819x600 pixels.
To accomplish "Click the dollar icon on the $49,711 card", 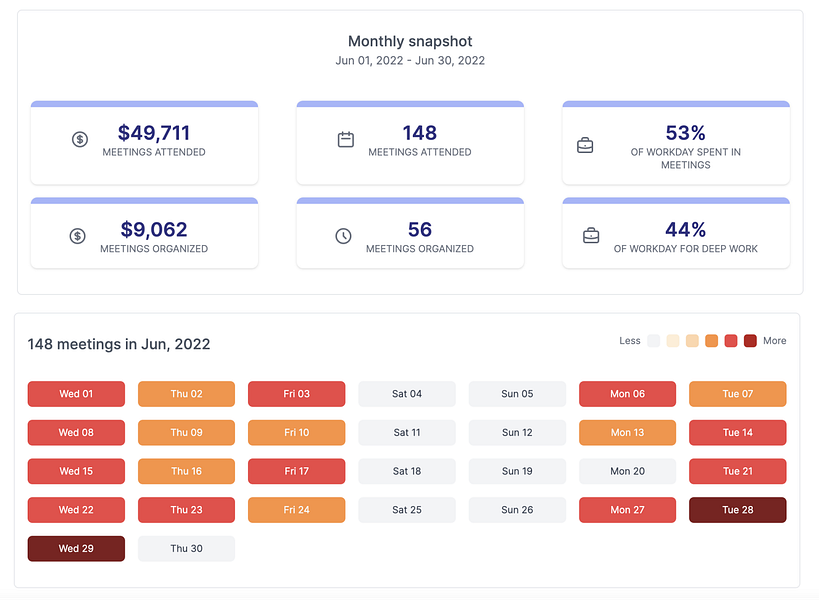I will tap(80, 140).
